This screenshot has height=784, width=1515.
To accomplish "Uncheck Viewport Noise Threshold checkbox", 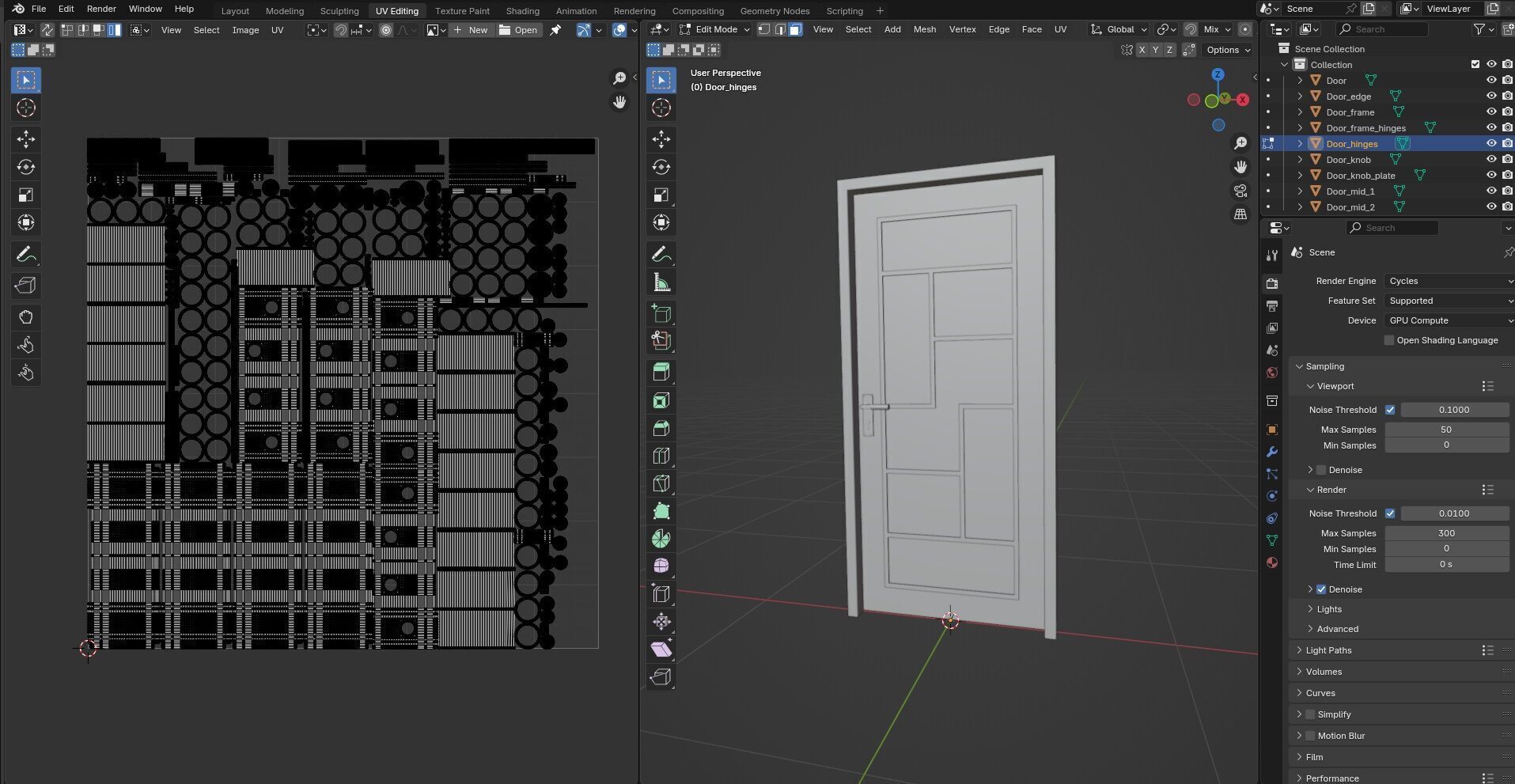I will tap(1390, 410).
